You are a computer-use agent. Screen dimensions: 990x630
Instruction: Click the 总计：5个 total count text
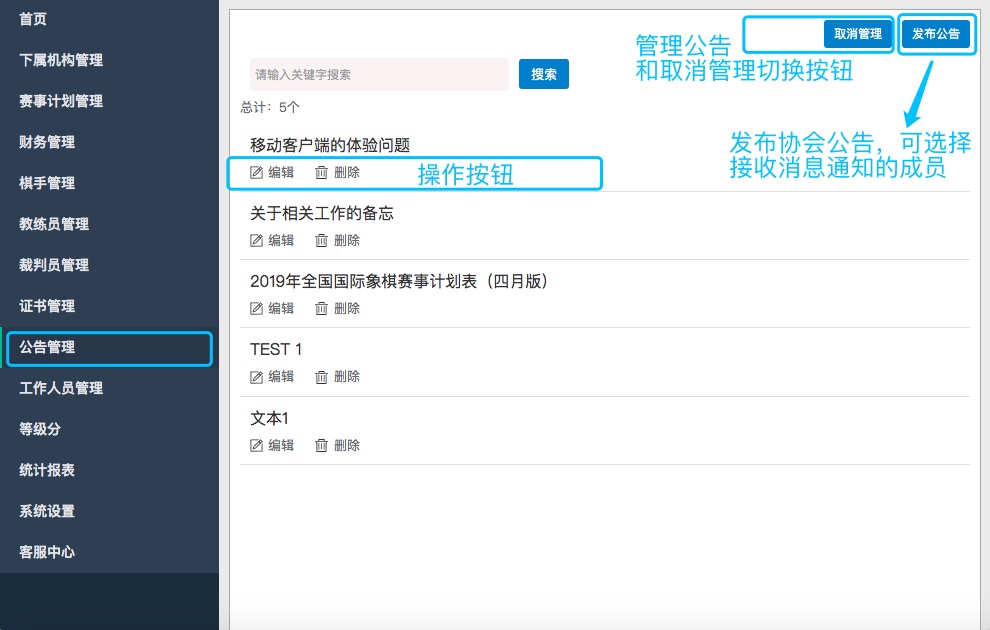[270, 107]
